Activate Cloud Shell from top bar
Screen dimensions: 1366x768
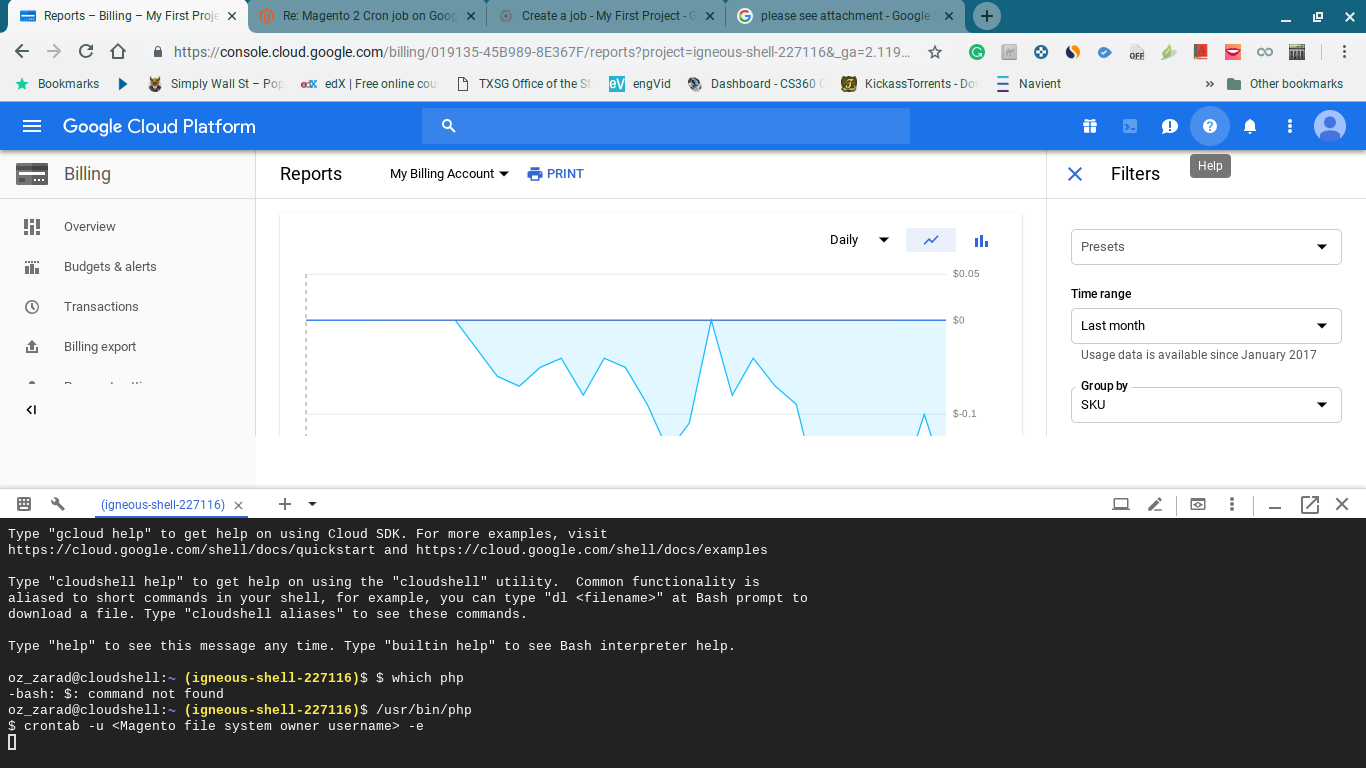(1129, 126)
